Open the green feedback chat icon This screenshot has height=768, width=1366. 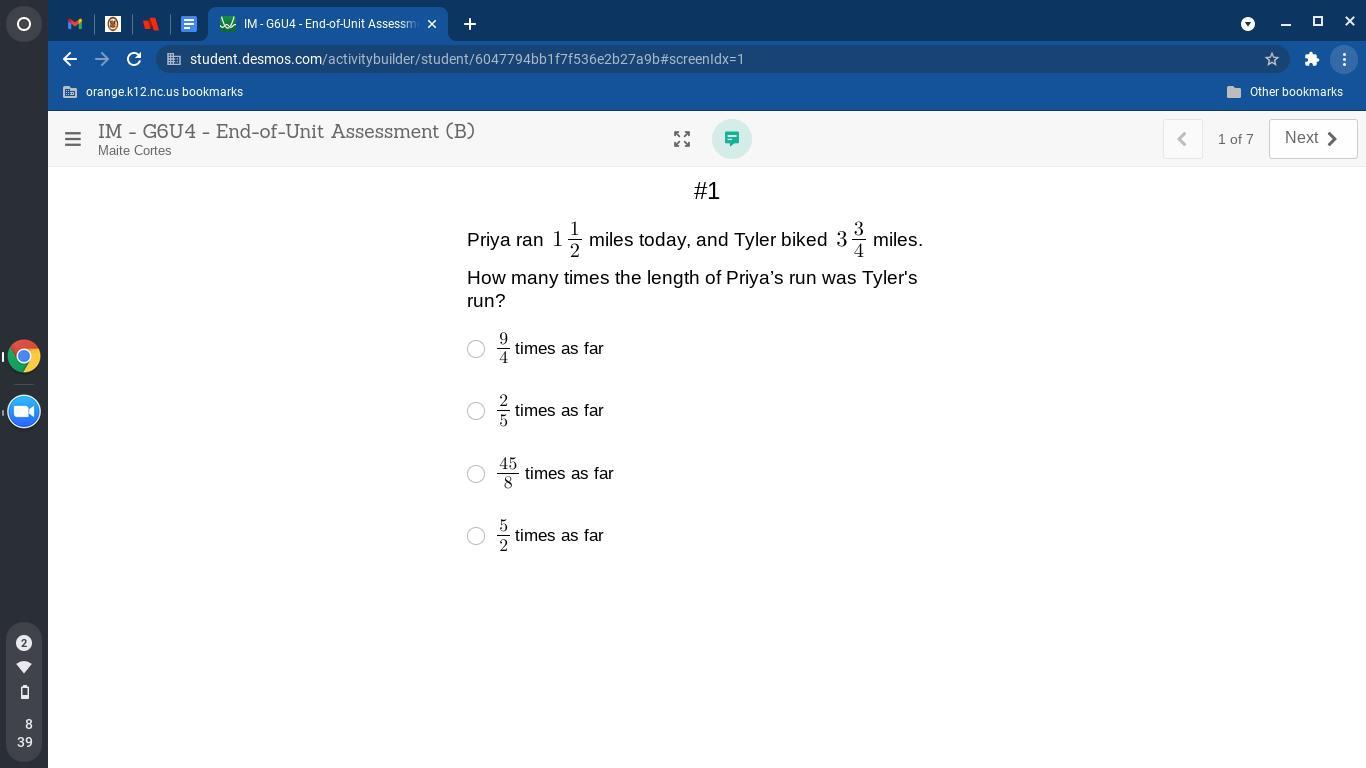(x=732, y=139)
